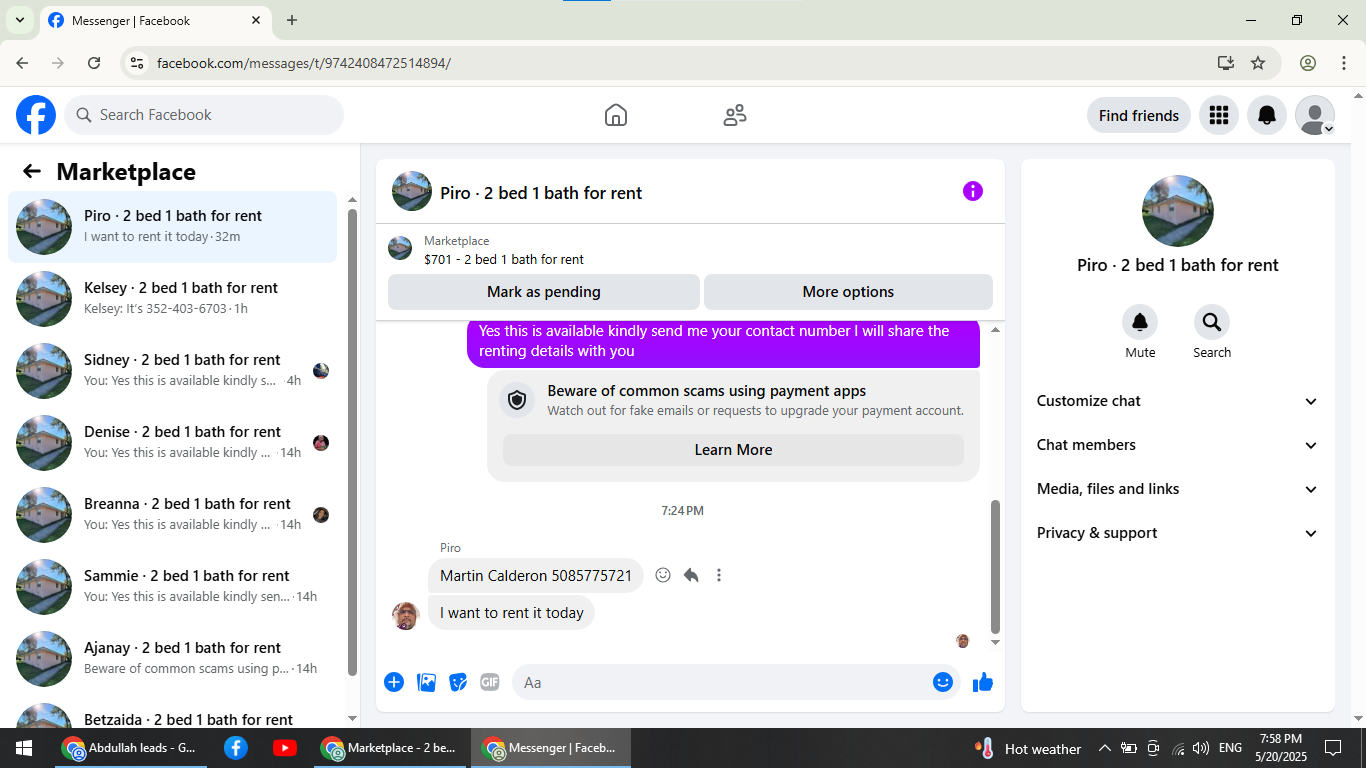Image resolution: width=1366 pixels, height=768 pixels.
Task: Expand the Privacy & support section
Action: 1178,533
